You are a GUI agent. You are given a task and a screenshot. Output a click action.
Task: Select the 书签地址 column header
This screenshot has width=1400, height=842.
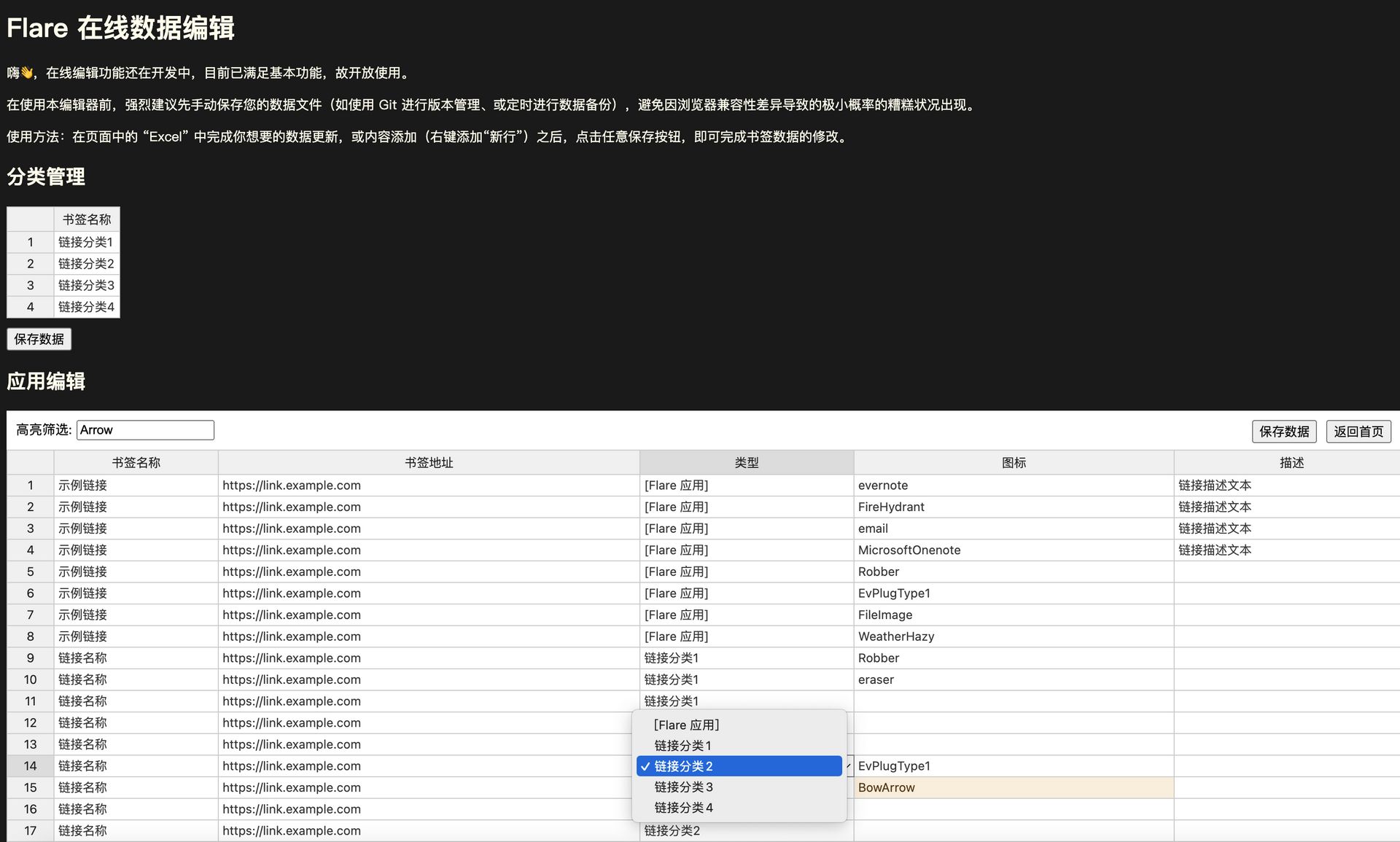[429, 463]
